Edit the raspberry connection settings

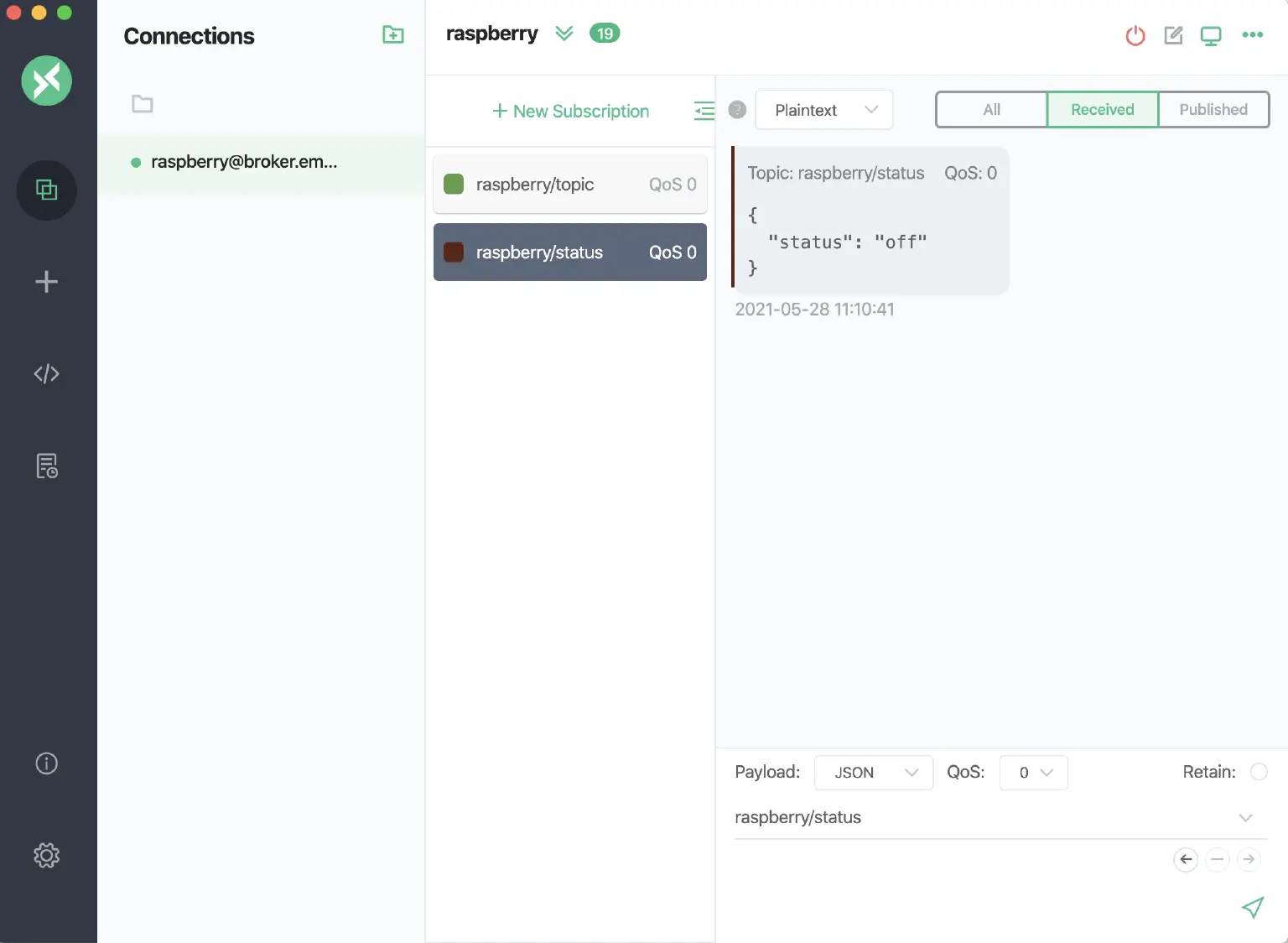click(1173, 35)
